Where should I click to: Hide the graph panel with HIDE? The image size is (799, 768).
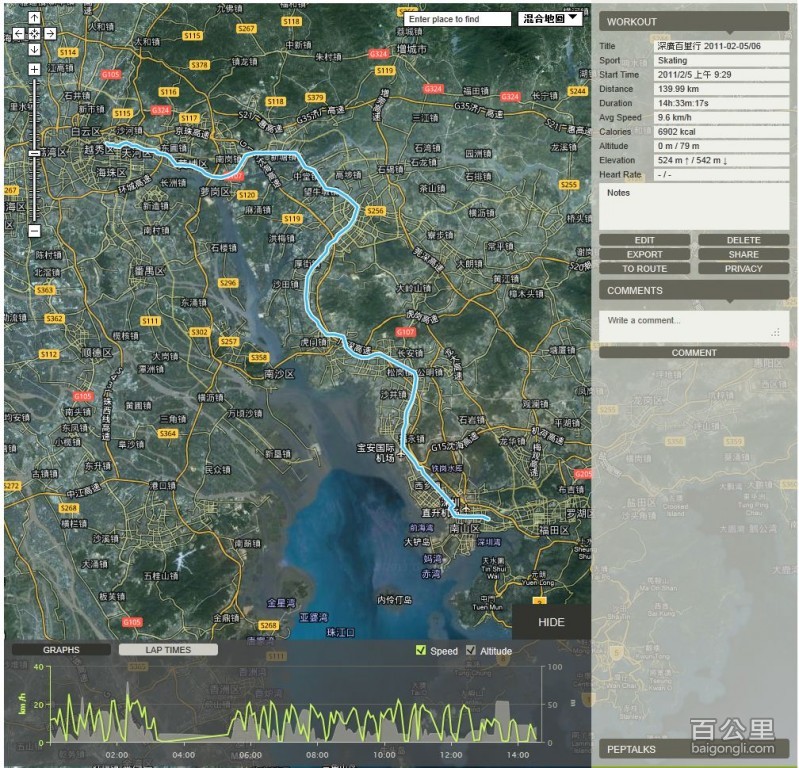coord(551,622)
